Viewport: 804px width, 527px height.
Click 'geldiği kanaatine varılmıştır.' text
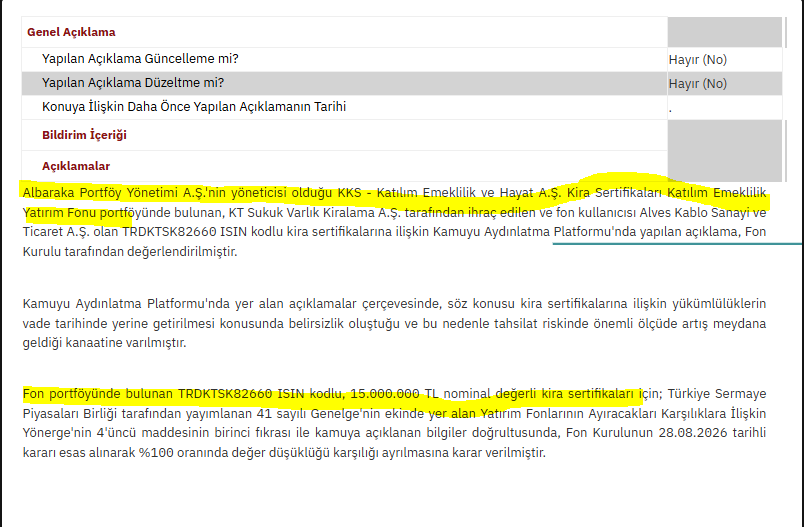tap(104, 343)
